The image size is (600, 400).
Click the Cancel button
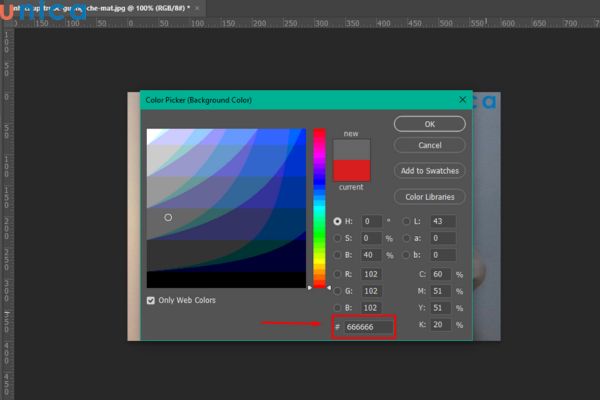[429, 145]
